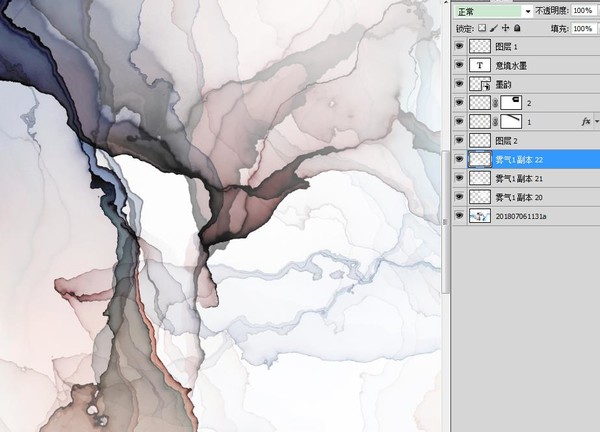Click the 不透明度 opacity label
Image resolution: width=600 pixels, height=432 pixels.
point(552,11)
